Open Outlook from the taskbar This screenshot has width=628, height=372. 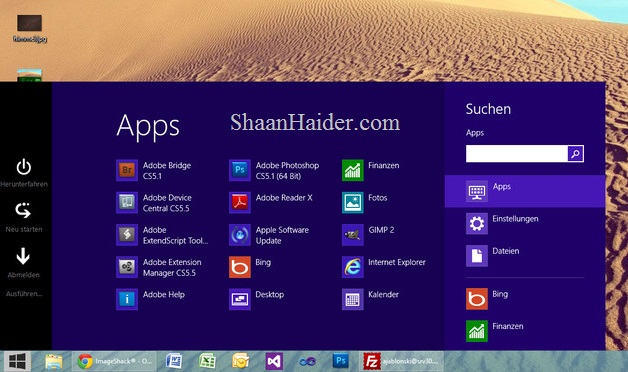click(x=241, y=362)
